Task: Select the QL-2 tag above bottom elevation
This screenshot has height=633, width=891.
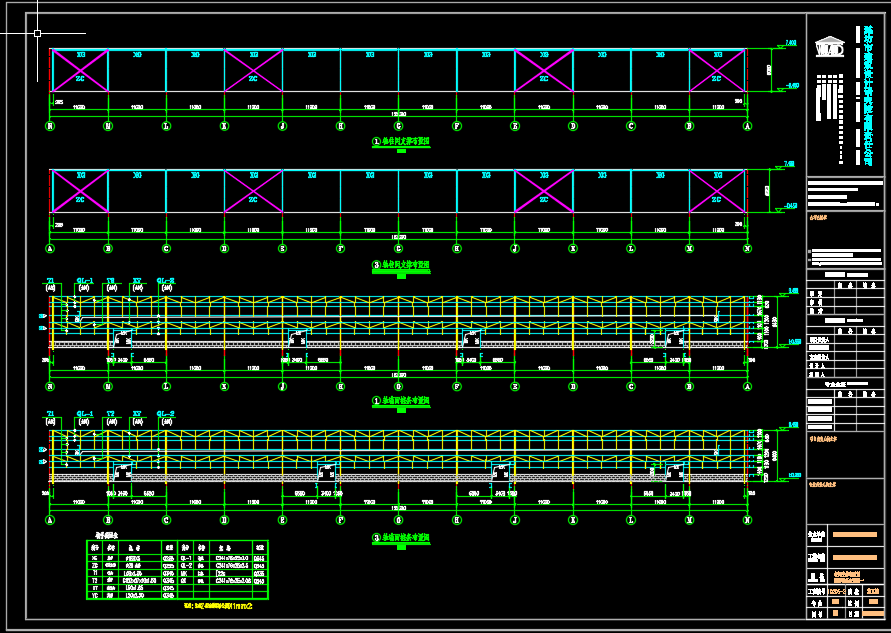Action: point(166,414)
